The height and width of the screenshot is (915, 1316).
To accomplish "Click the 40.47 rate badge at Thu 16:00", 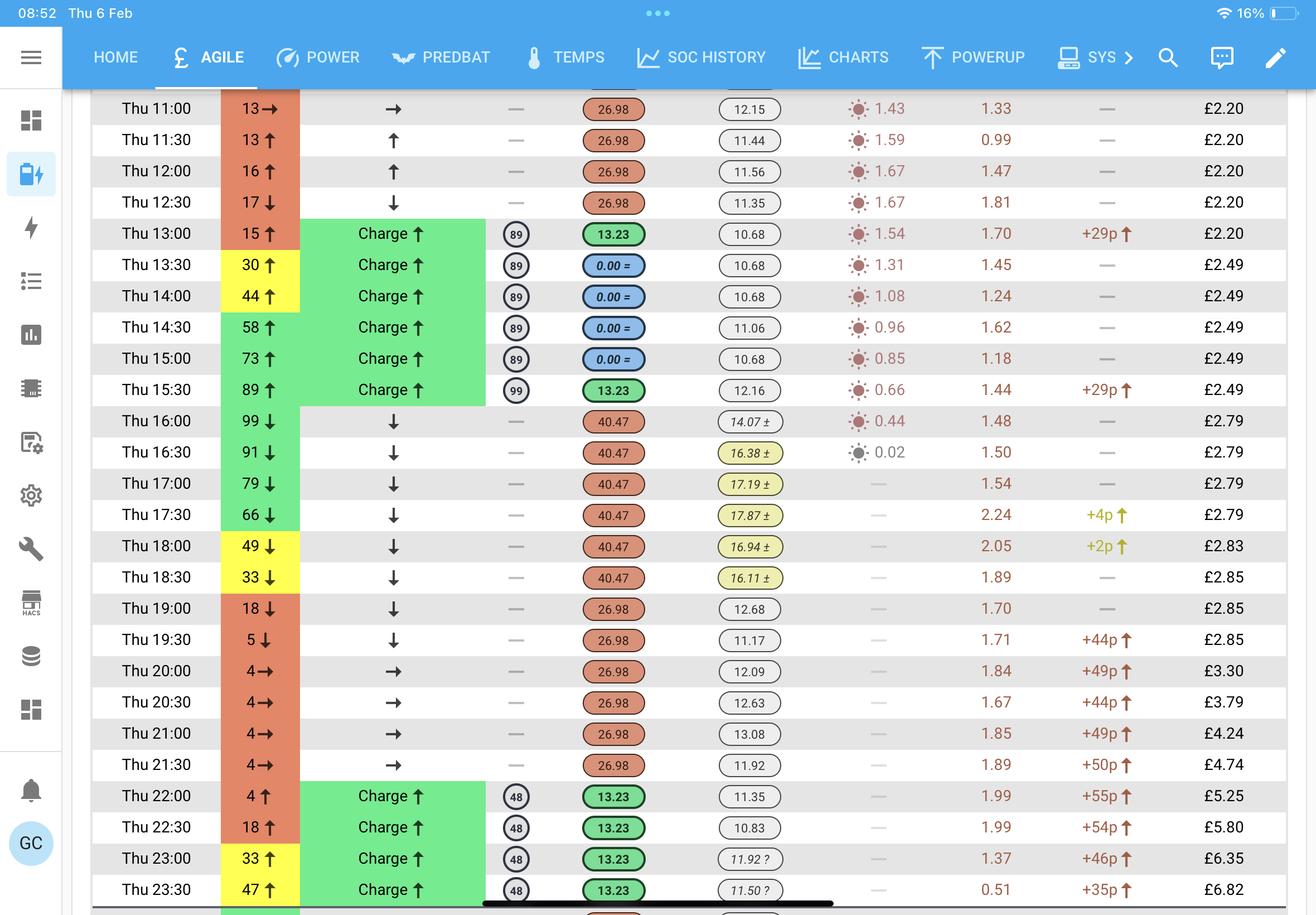I will pyautogui.click(x=613, y=422).
